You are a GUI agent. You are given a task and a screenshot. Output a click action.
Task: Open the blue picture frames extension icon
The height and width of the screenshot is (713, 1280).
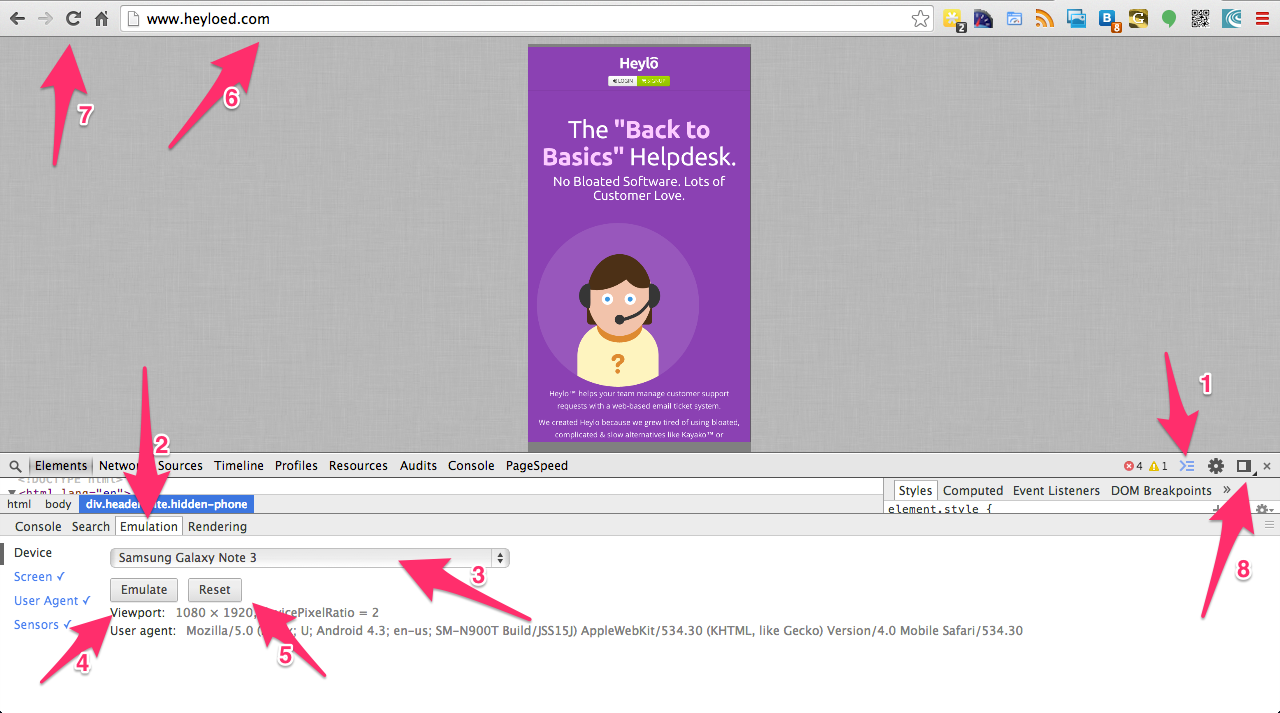1076,18
